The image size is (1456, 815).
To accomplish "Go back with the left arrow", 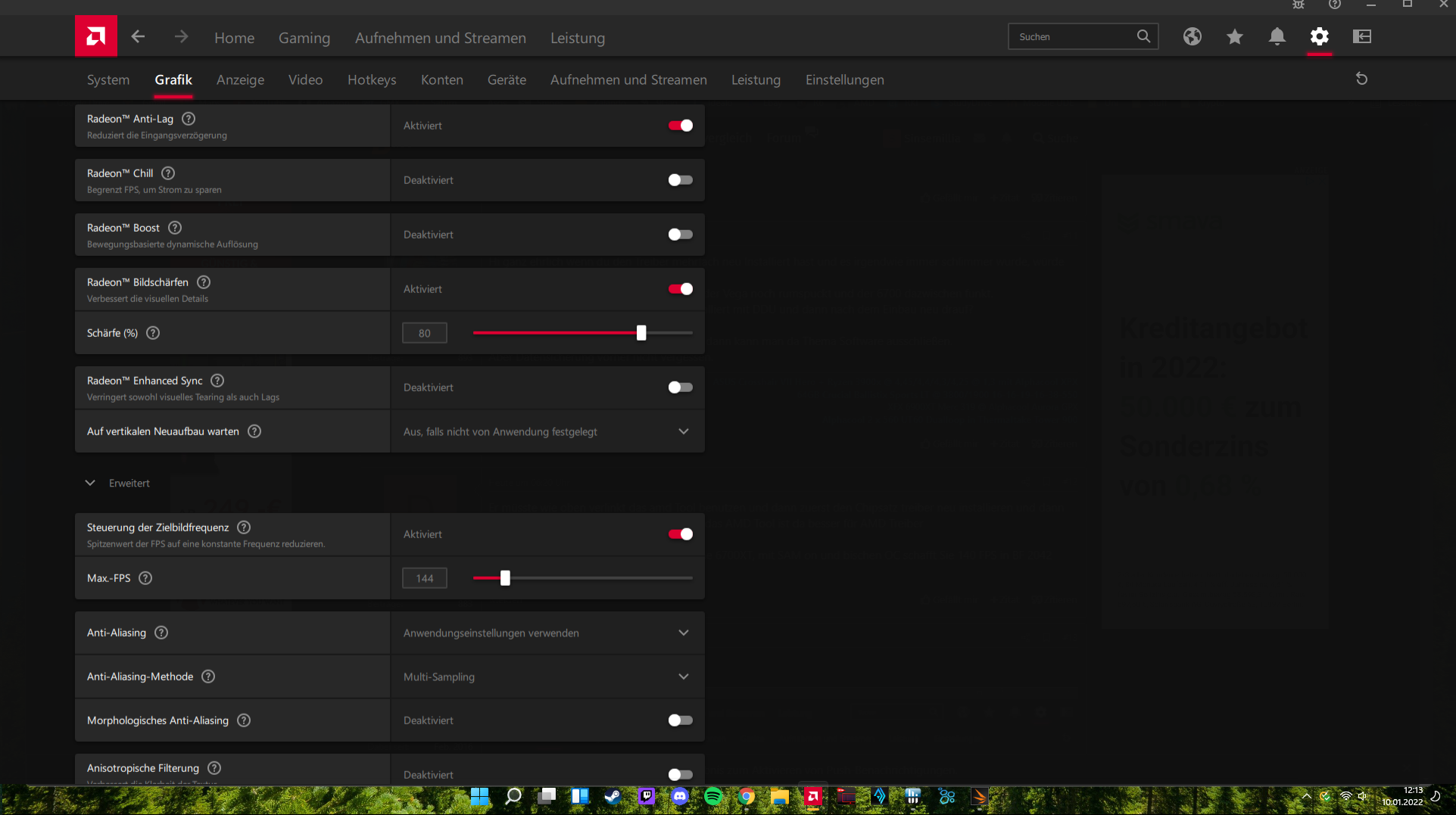I will (138, 36).
